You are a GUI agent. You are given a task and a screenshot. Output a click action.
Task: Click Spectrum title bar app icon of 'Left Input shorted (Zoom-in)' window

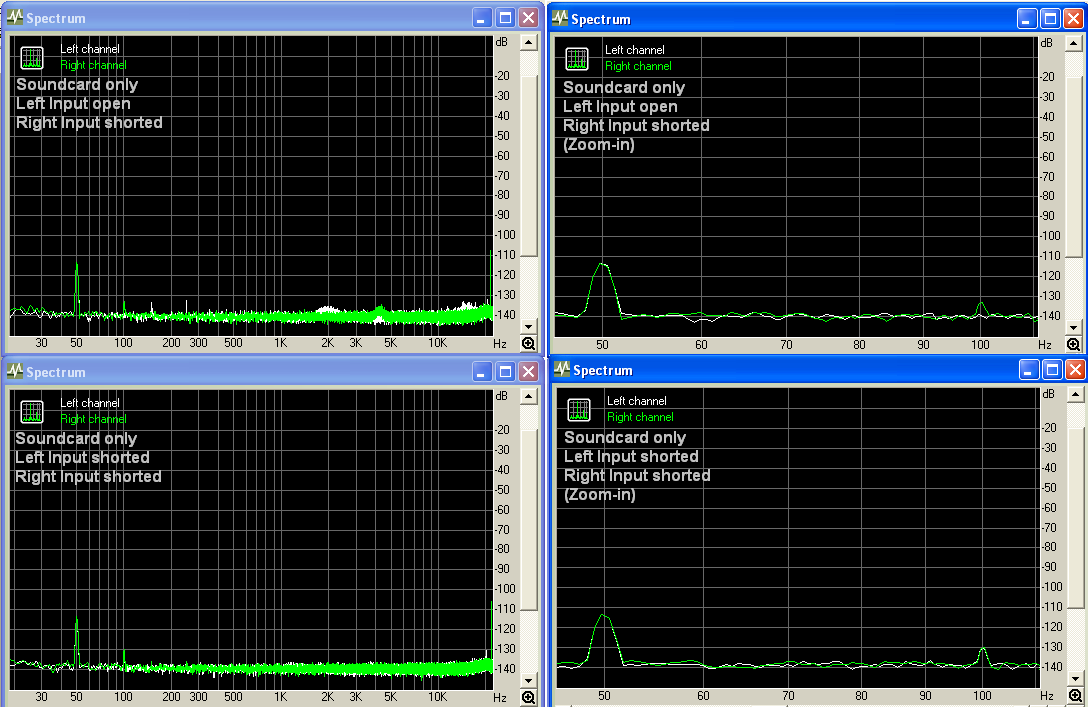(x=563, y=369)
